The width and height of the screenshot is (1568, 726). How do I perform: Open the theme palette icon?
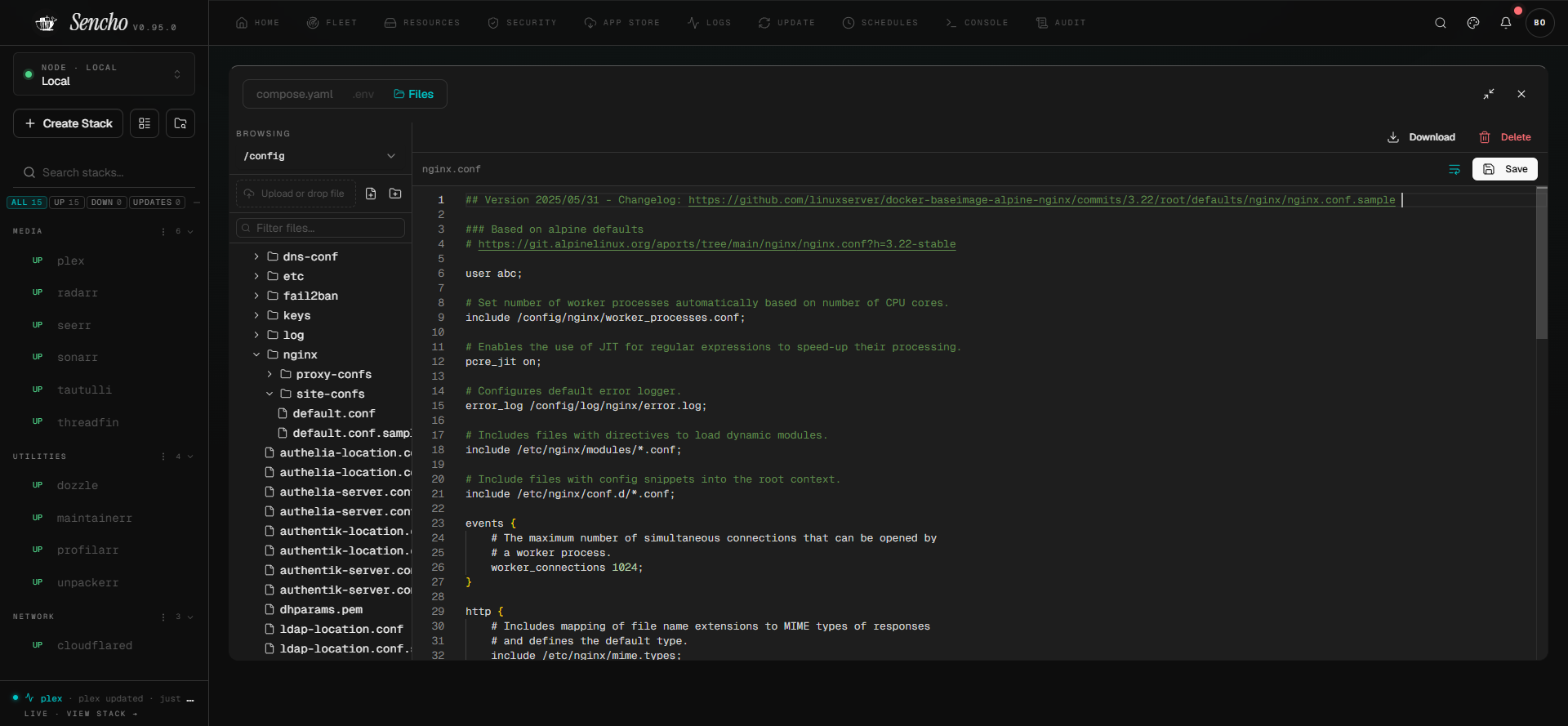click(x=1473, y=23)
